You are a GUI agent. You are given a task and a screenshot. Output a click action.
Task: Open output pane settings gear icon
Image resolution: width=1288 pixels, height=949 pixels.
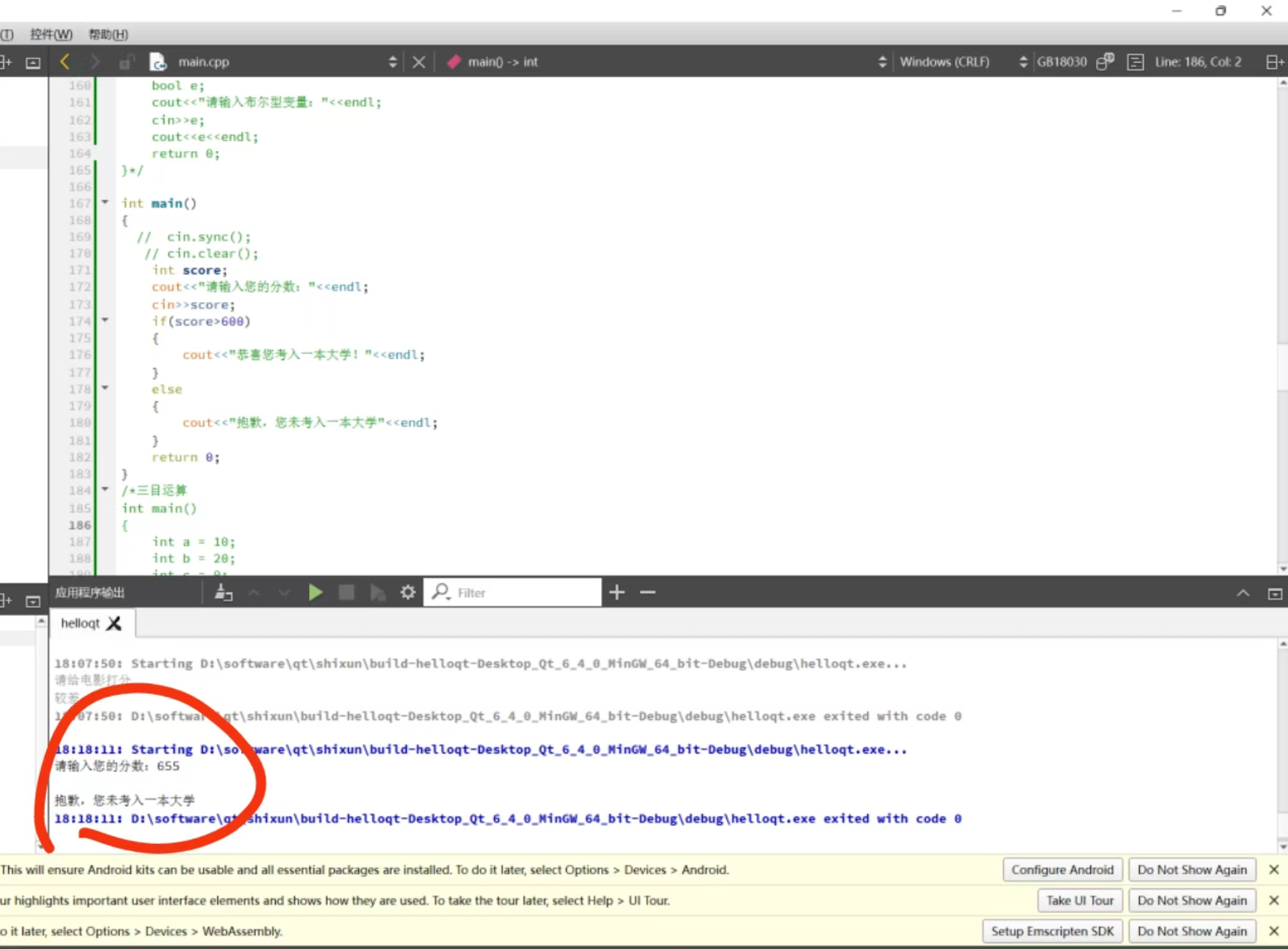408,592
